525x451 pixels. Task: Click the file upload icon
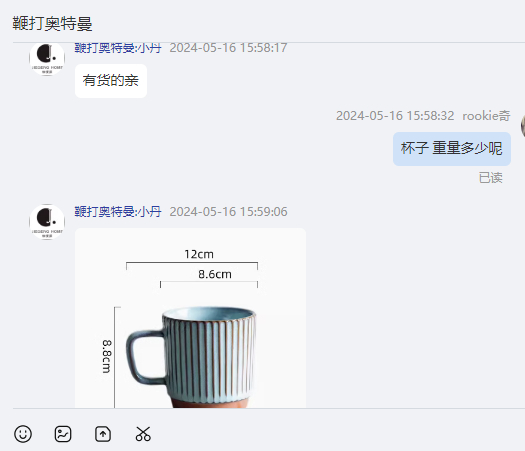click(103, 434)
